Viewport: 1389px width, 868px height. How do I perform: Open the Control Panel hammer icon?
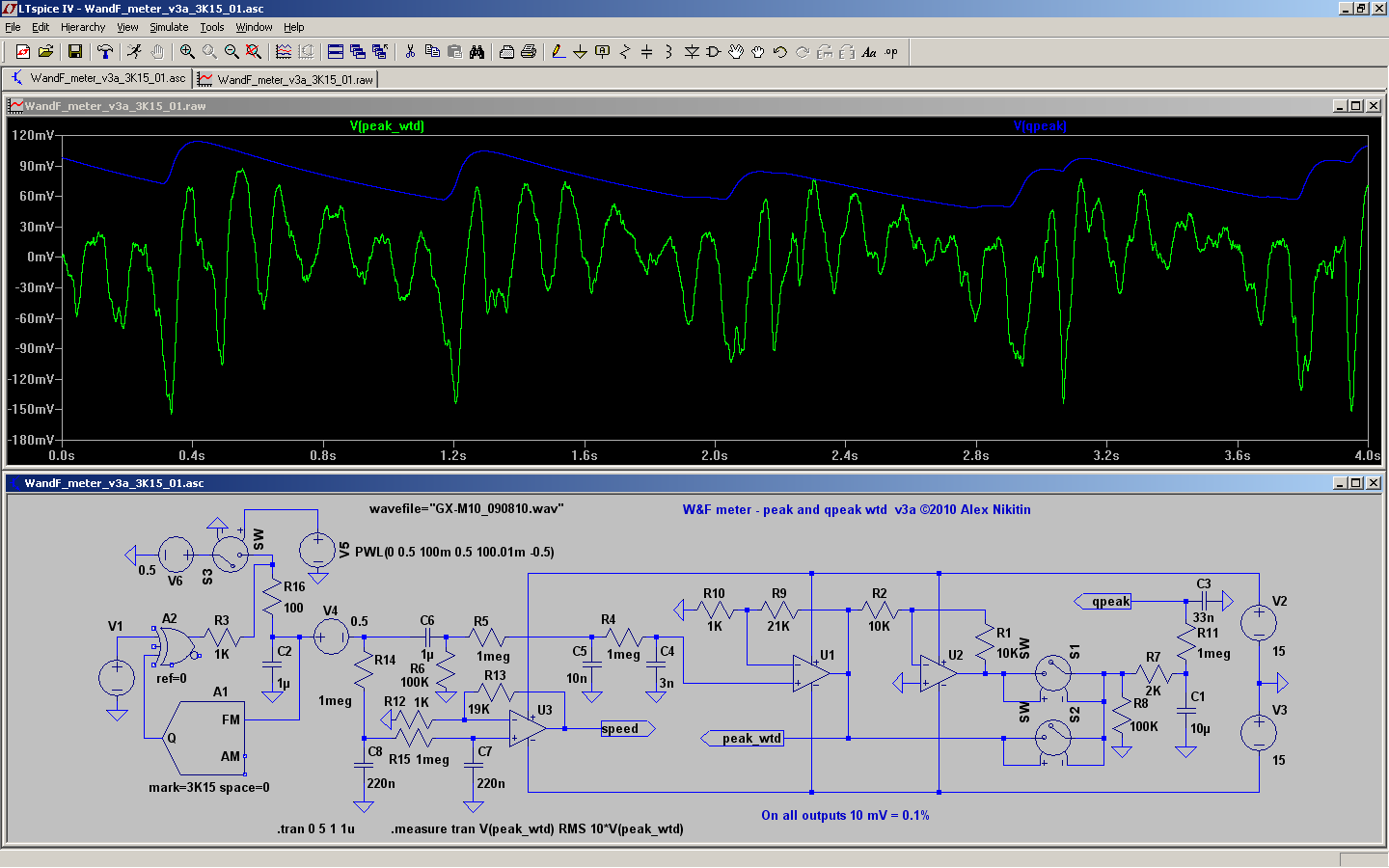105,52
